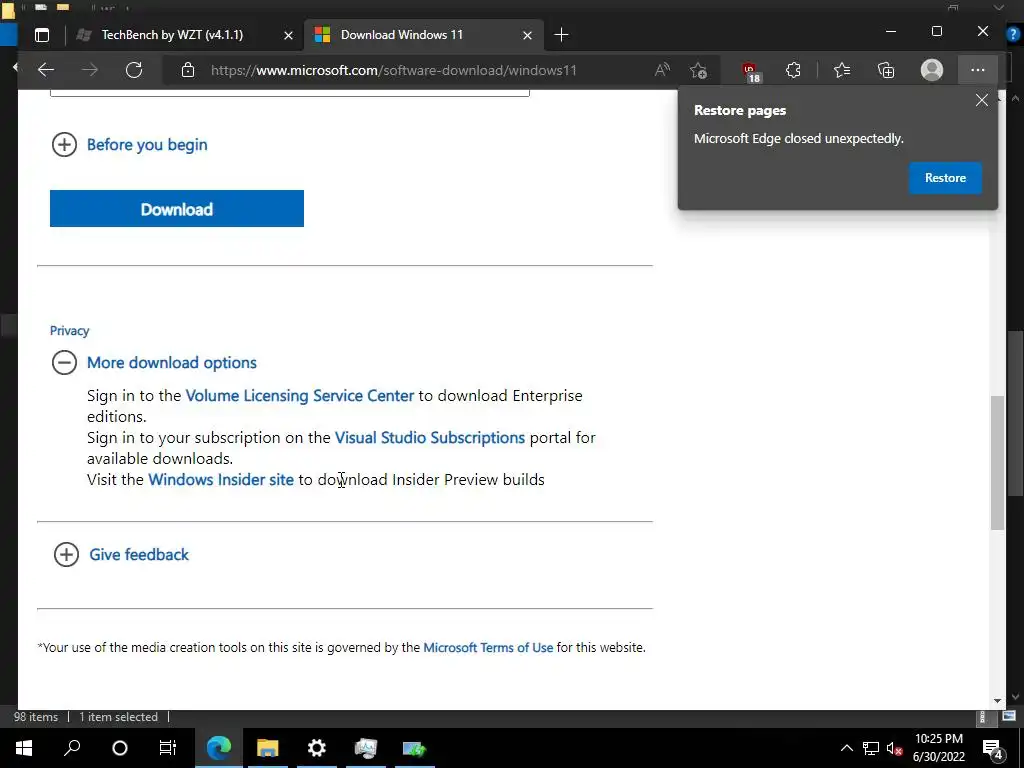Open Volume Licensing Service Center link
Viewport: 1024px width, 768px height.
pos(300,396)
